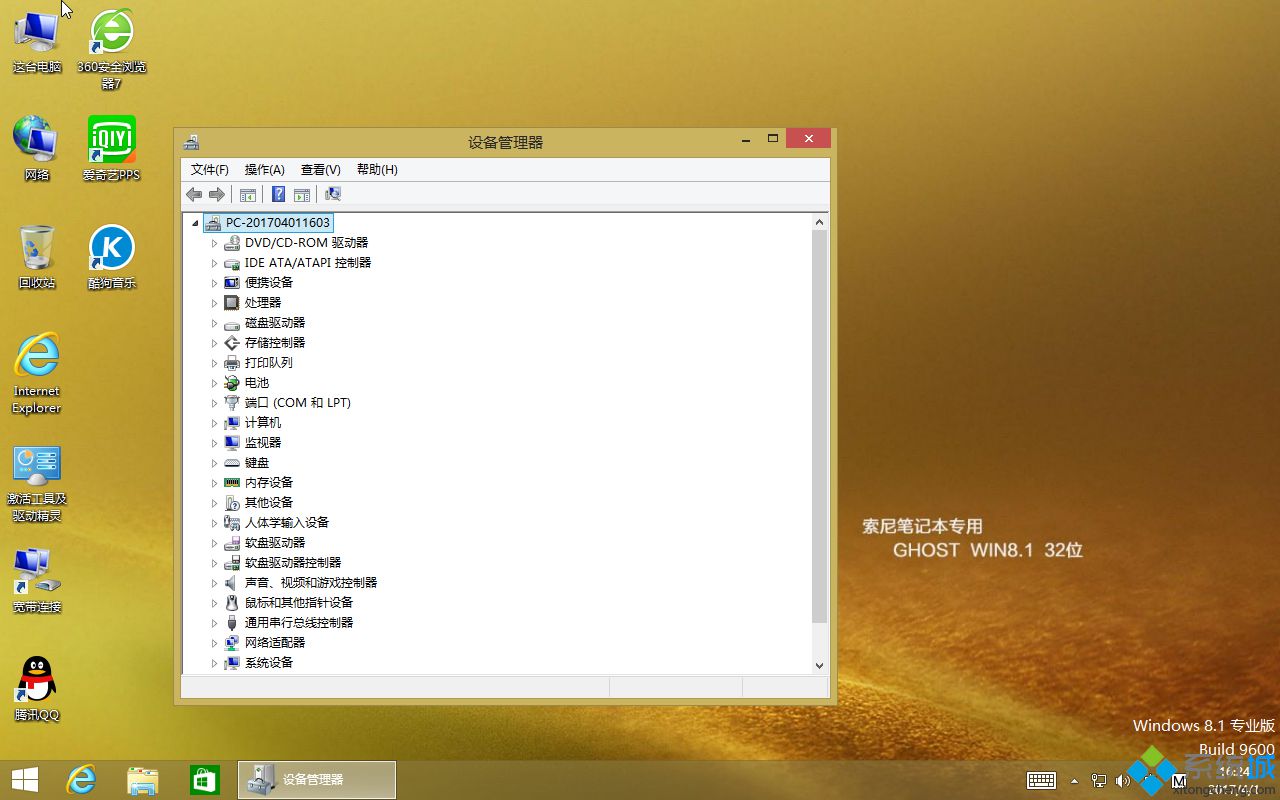Expand the 其他设备 node arrow

pyautogui.click(x=214, y=502)
